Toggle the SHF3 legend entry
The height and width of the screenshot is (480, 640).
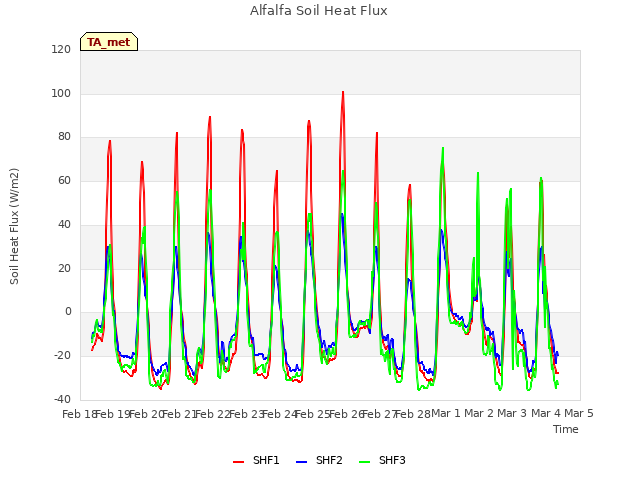click(x=382, y=460)
